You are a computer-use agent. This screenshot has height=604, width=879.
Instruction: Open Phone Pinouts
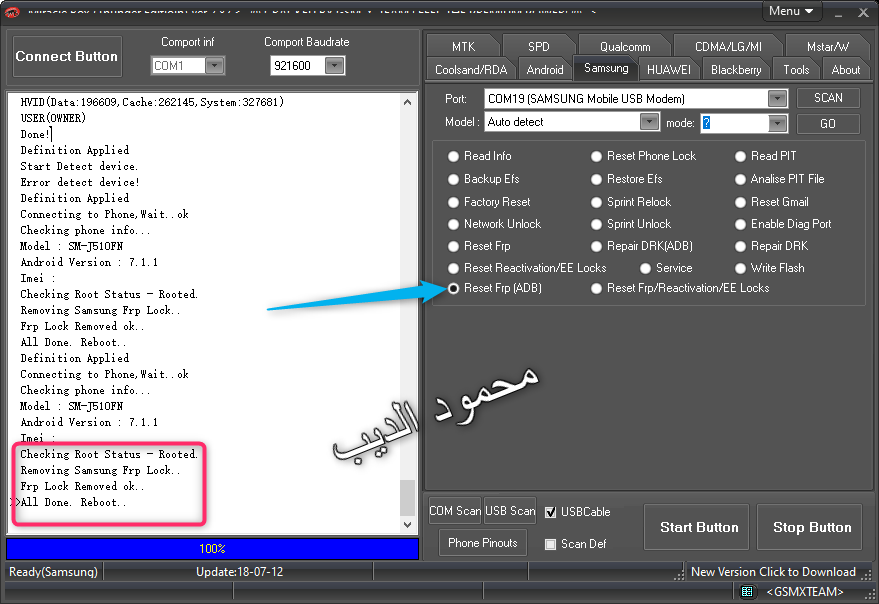tap(483, 543)
